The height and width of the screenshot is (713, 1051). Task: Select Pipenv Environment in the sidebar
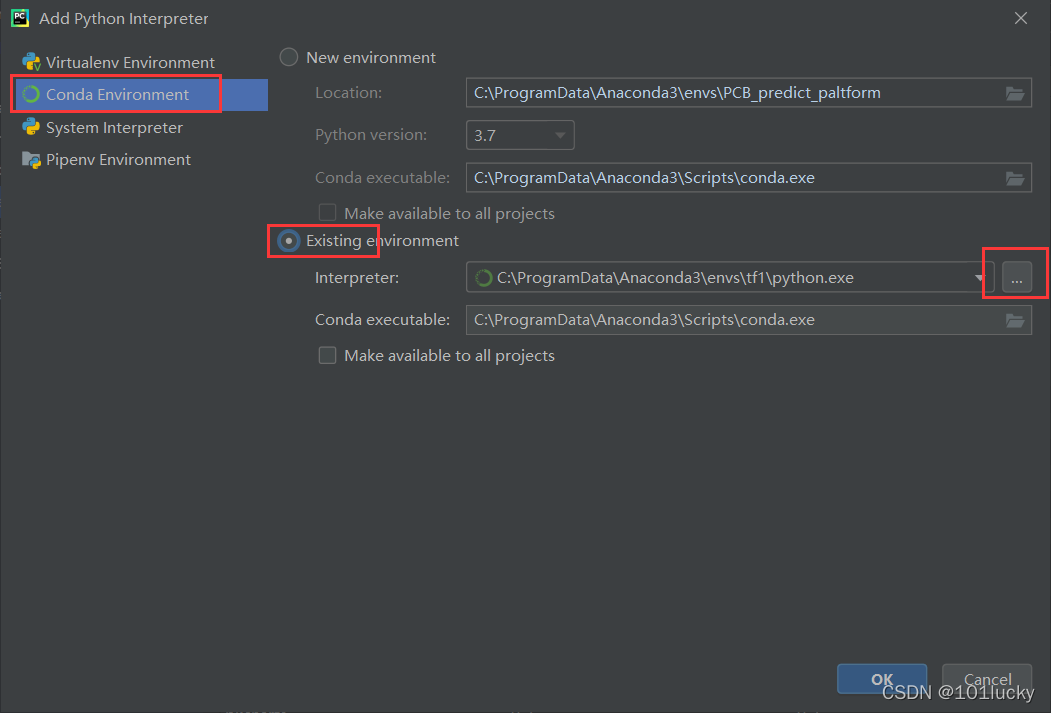pyautogui.click(x=140, y=159)
